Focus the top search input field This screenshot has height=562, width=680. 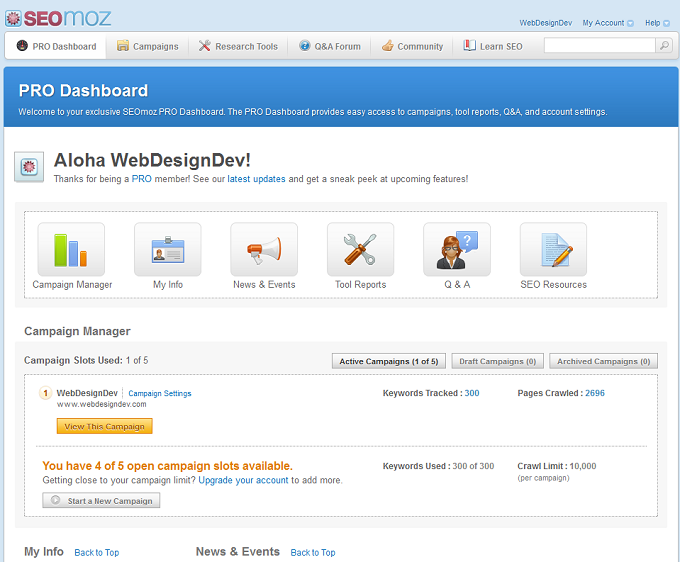(599, 45)
